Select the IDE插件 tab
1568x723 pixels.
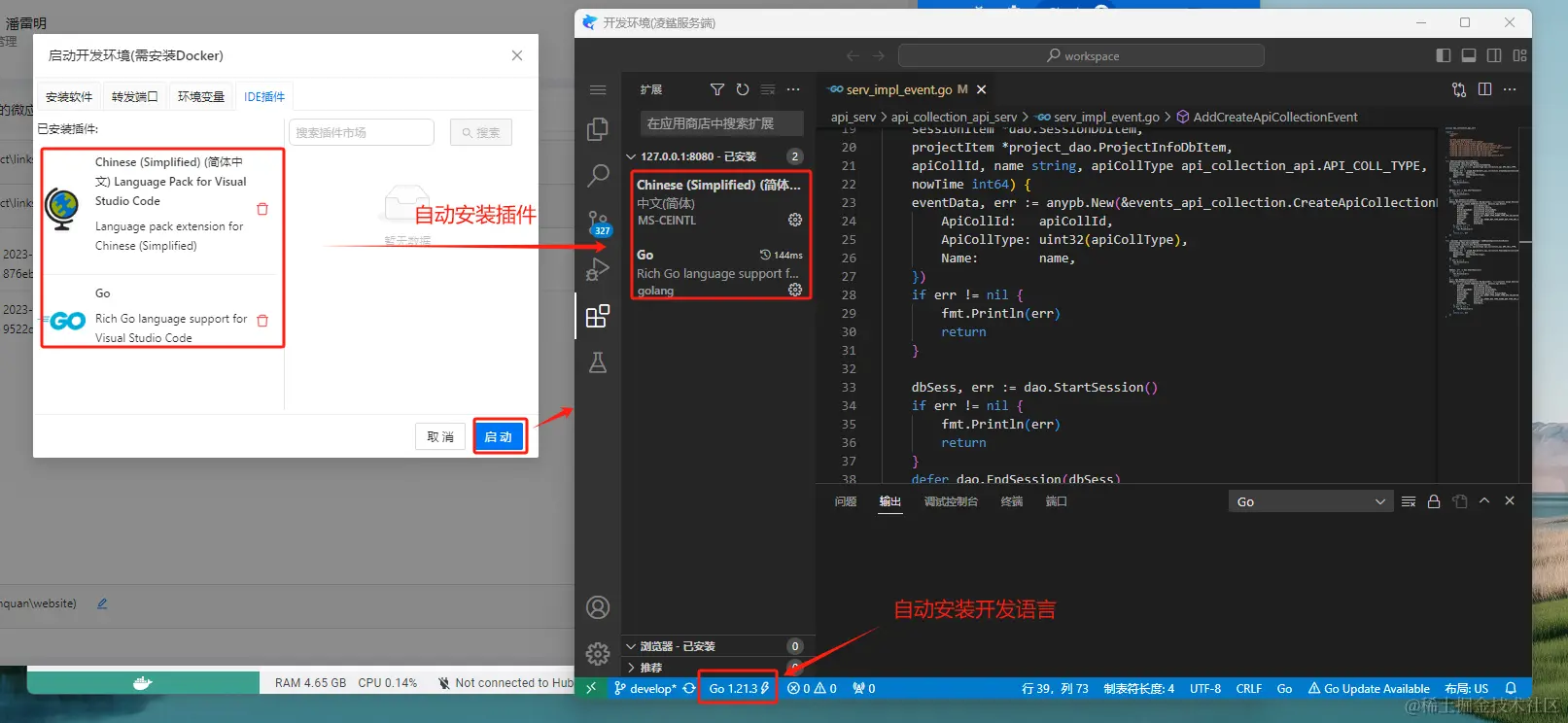[264, 97]
